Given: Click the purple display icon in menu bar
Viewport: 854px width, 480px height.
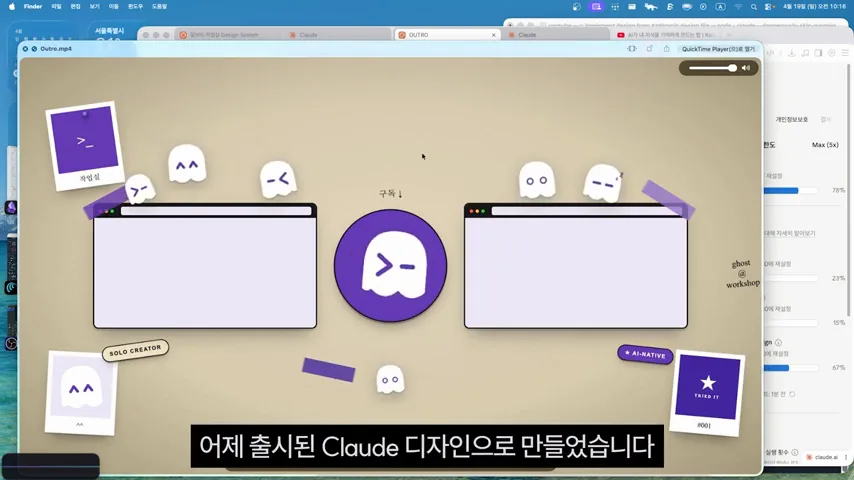Looking at the screenshot, I should [596, 7].
